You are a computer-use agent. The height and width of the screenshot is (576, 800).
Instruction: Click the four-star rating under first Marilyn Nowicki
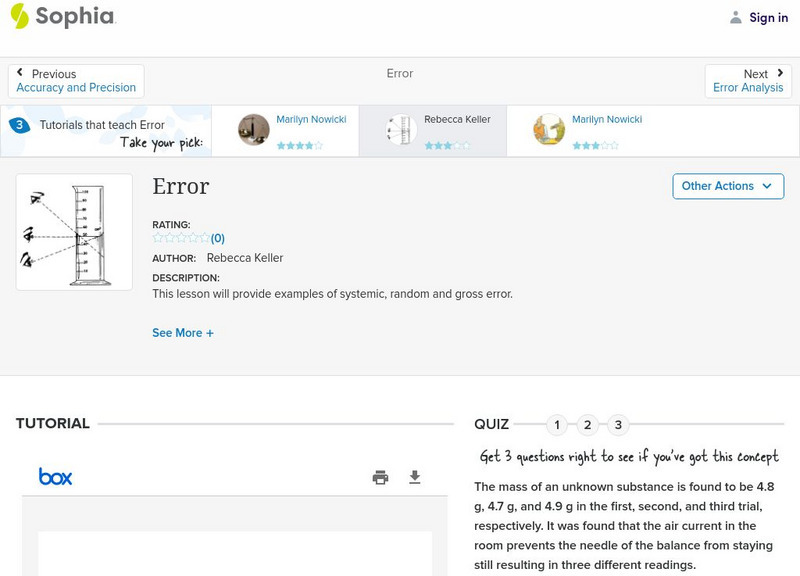pyautogui.click(x=299, y=145)
